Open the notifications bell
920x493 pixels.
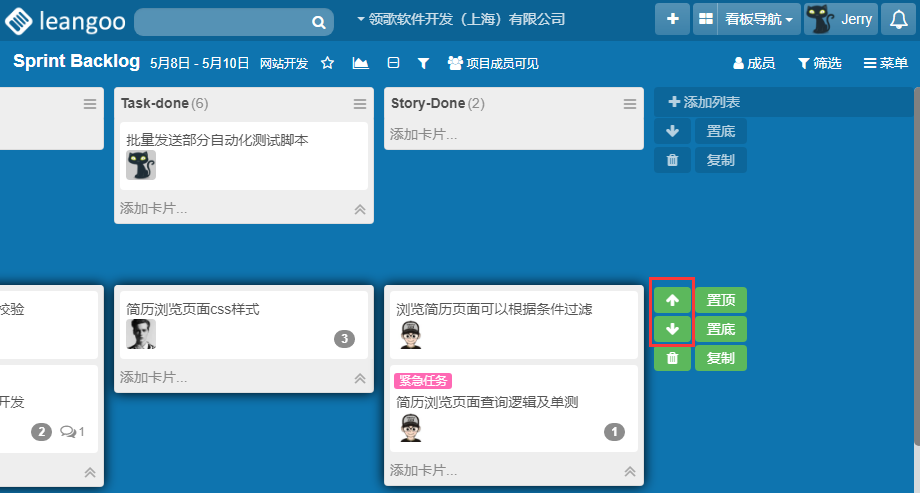pyautogui.click(x=898, y=19)
